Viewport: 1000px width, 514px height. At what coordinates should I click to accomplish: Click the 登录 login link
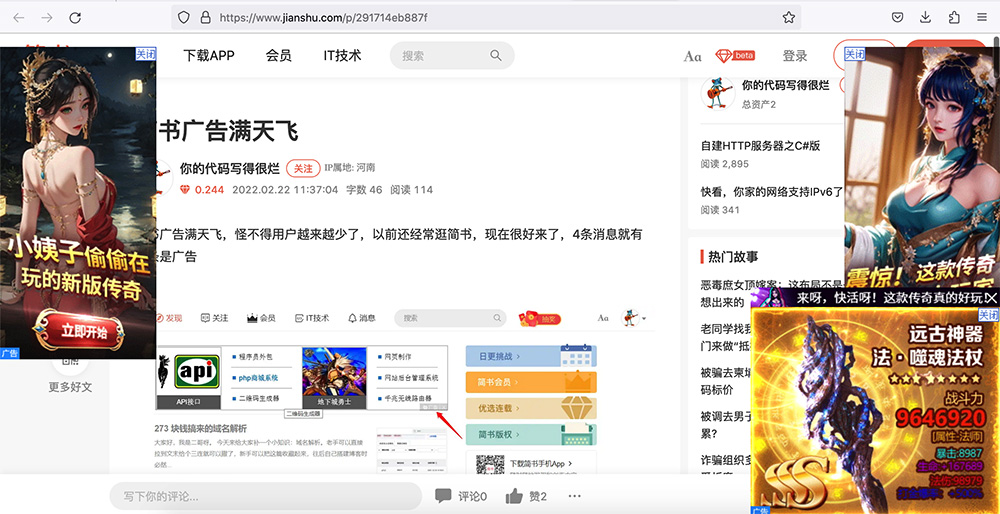click(x=795, y=56)
